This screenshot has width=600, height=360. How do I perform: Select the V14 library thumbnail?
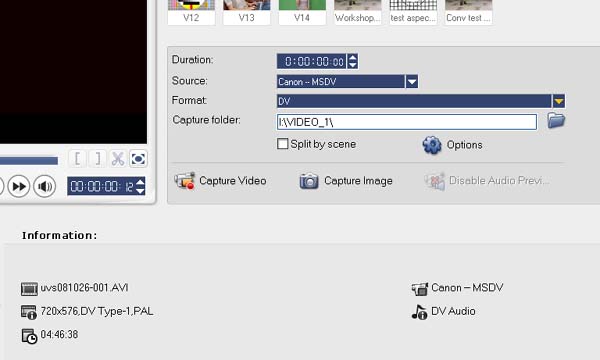tap(302, 12)
